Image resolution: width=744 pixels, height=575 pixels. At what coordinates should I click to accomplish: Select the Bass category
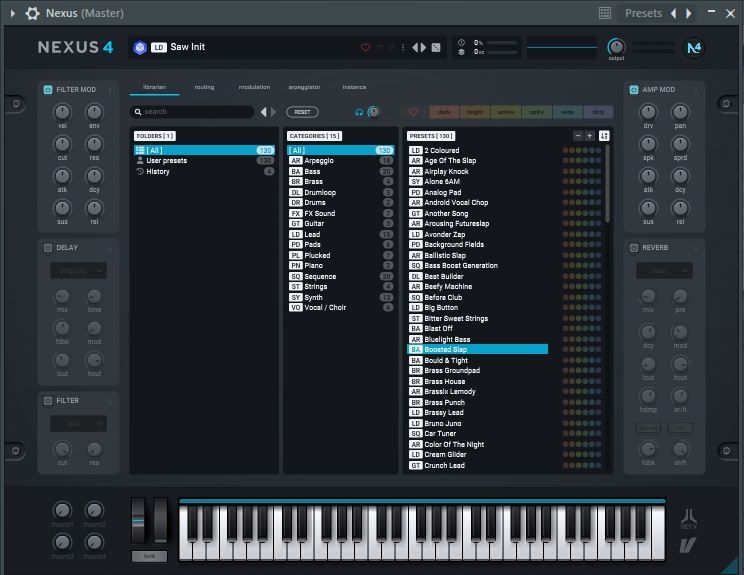[341, 171]
